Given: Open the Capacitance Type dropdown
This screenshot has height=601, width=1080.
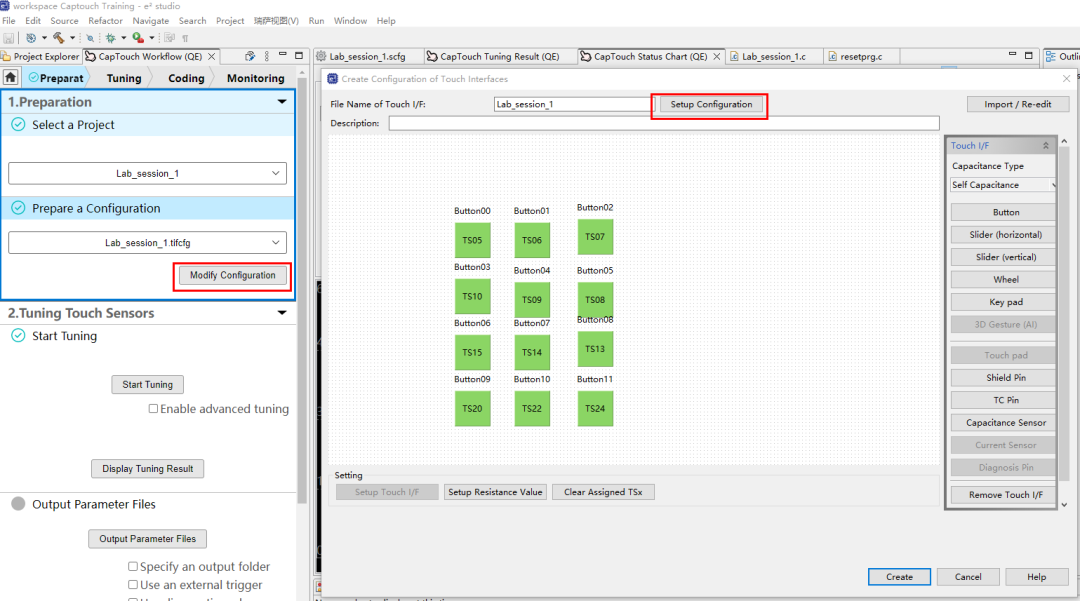Looking at the screenshot, I should [1003, 185].
